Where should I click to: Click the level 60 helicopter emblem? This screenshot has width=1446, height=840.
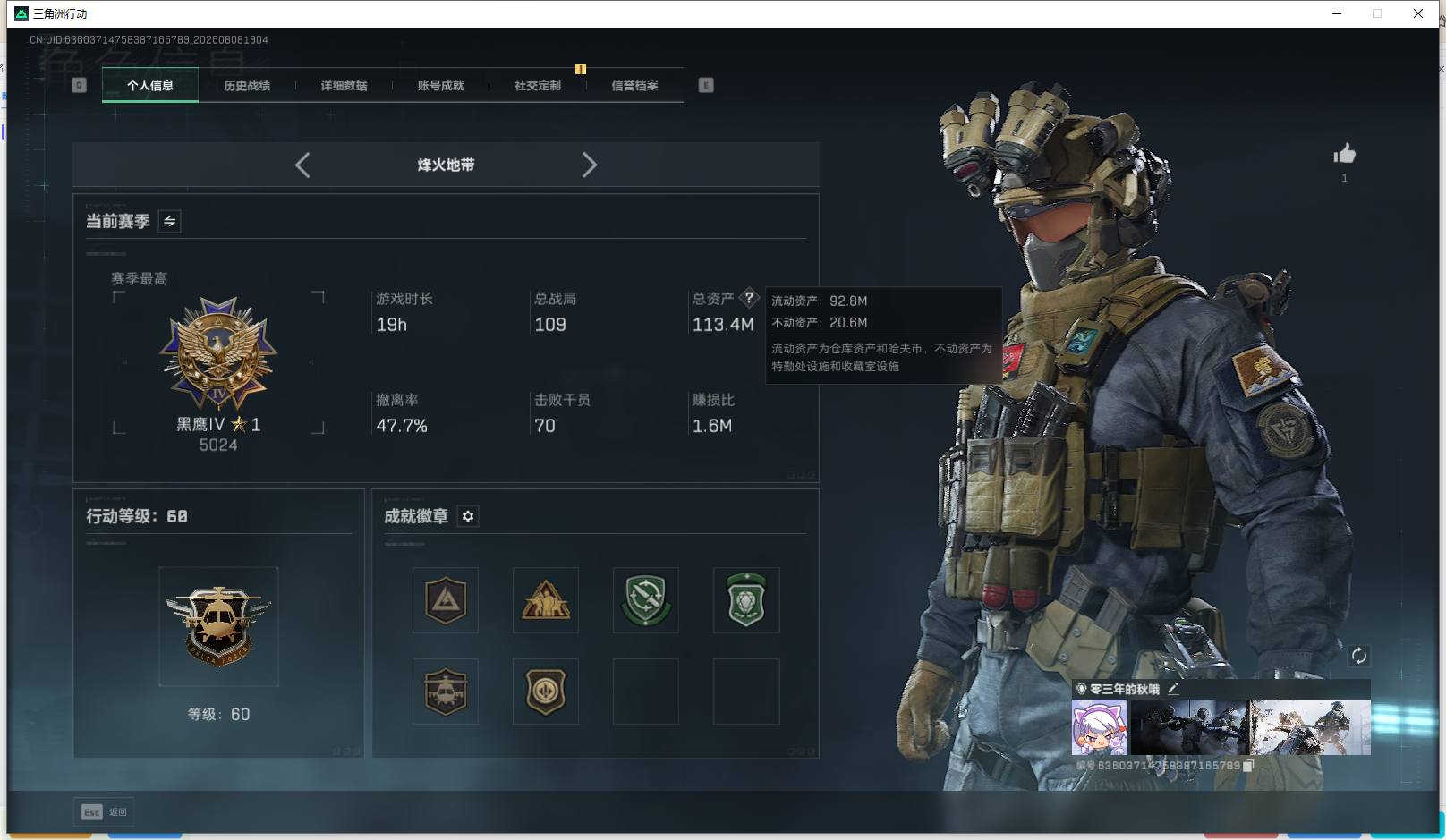218,627
